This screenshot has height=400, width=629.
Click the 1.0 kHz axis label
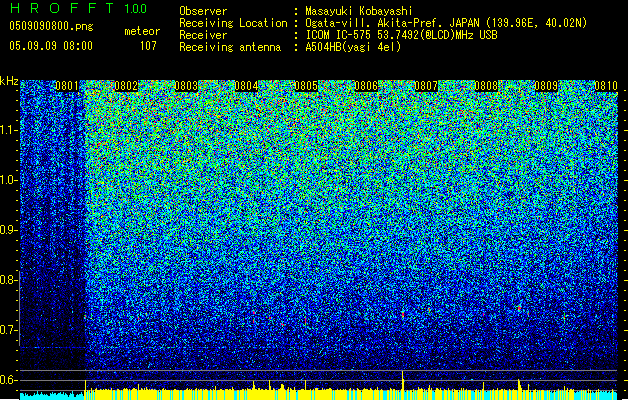8,180
